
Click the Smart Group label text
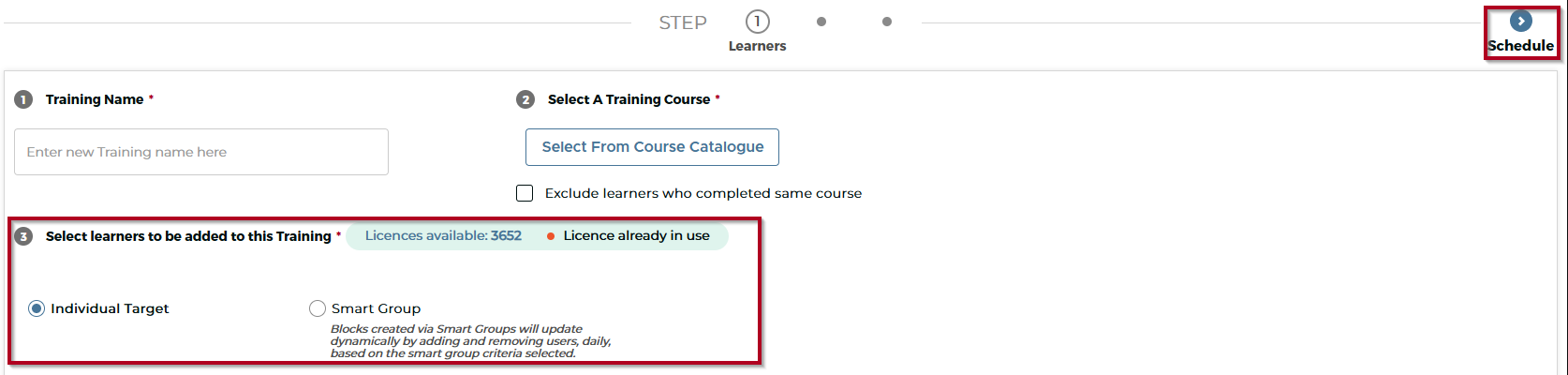(x=376, y=308)
